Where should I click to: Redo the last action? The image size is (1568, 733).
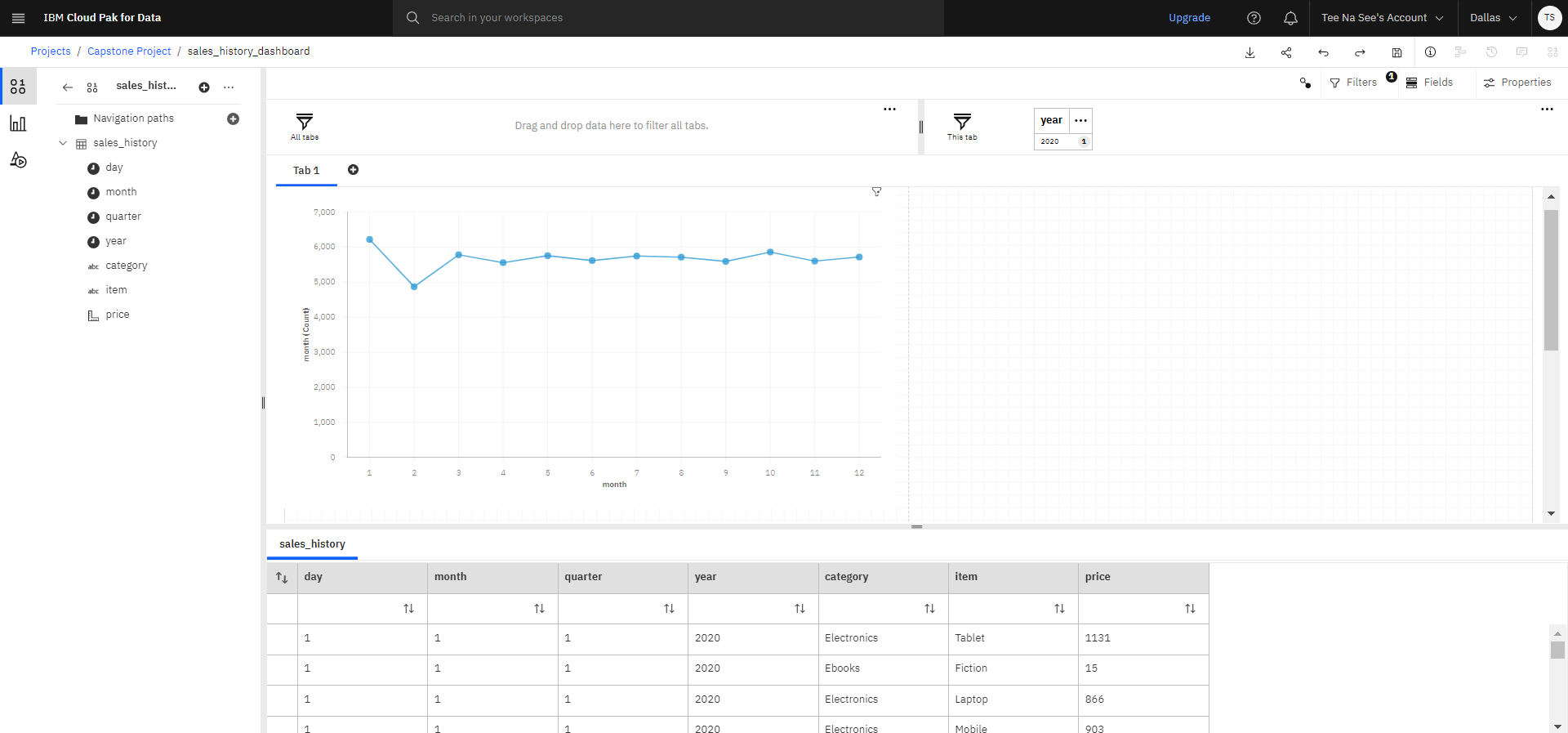[1360, 52]
